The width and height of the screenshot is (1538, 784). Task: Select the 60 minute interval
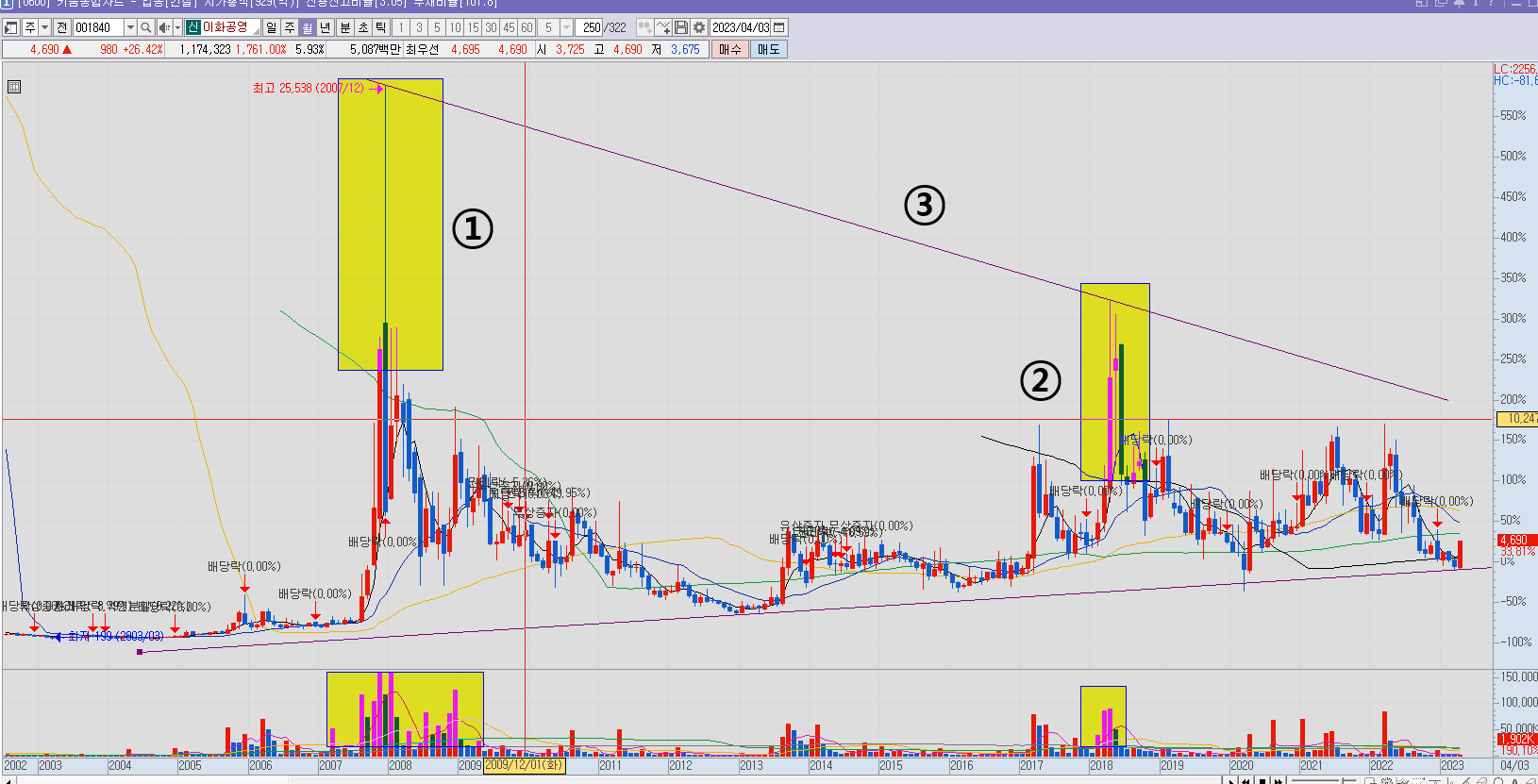[x=527, y=27]
